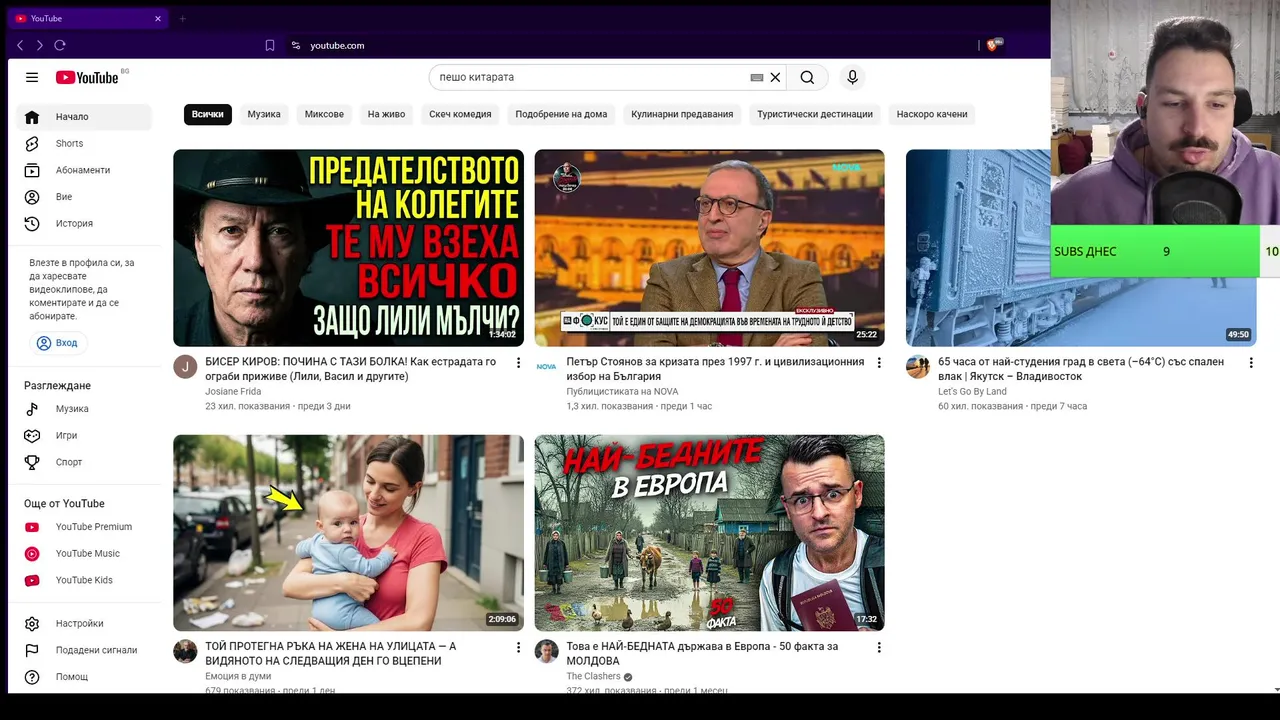This screenshot has width=1280, height=720.
Task: Select the Всички filter chip
Action: (208, 114)
